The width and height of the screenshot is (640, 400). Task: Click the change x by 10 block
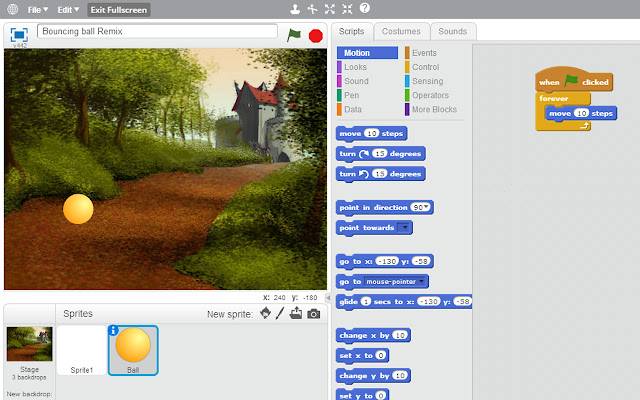(373, 336)
